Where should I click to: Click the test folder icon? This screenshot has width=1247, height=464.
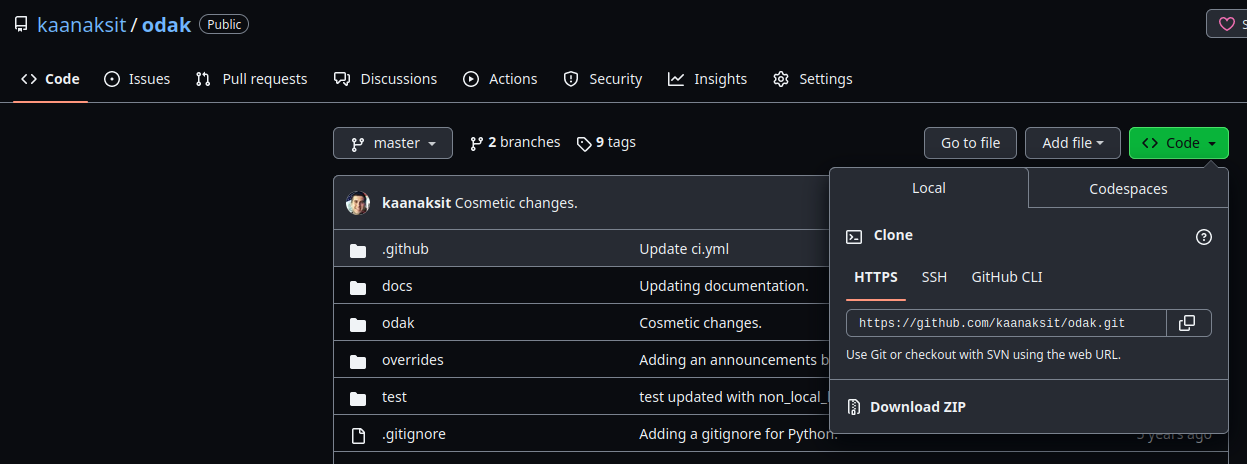358,397
